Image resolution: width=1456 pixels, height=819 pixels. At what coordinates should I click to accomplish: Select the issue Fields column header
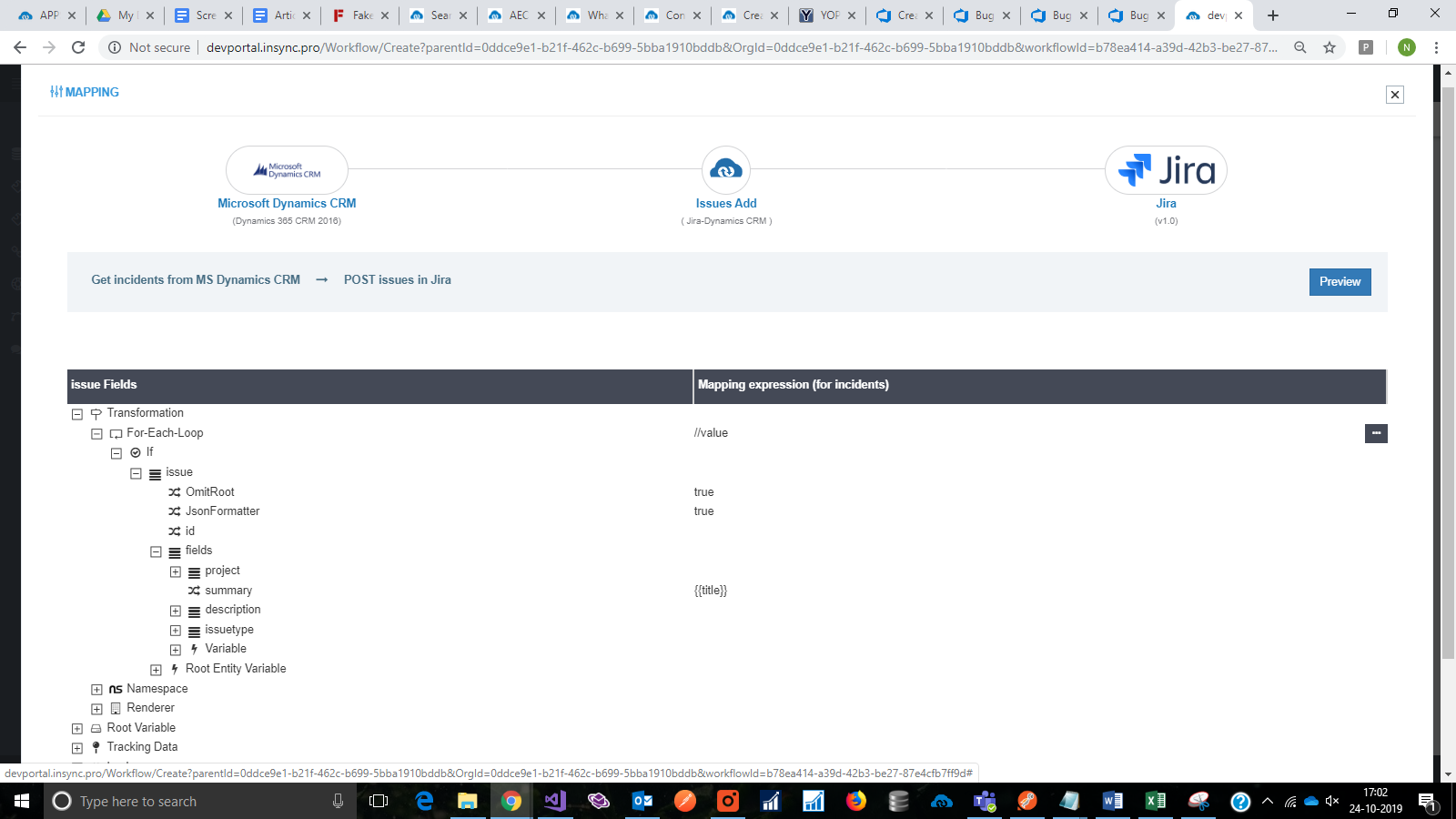(x=379, y=386)
